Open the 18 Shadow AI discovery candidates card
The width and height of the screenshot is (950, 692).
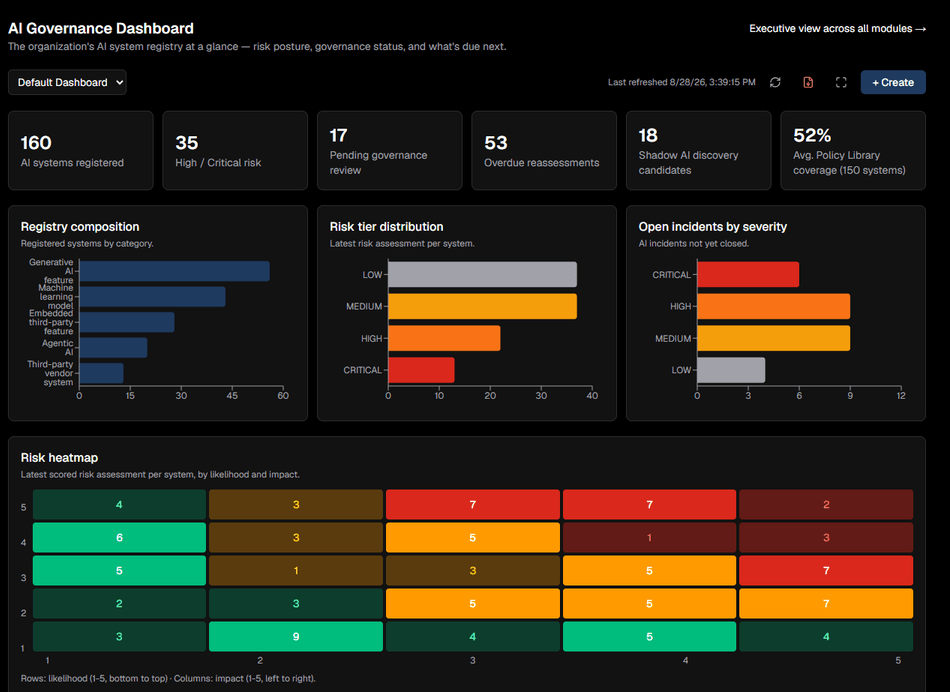(699, 150)
